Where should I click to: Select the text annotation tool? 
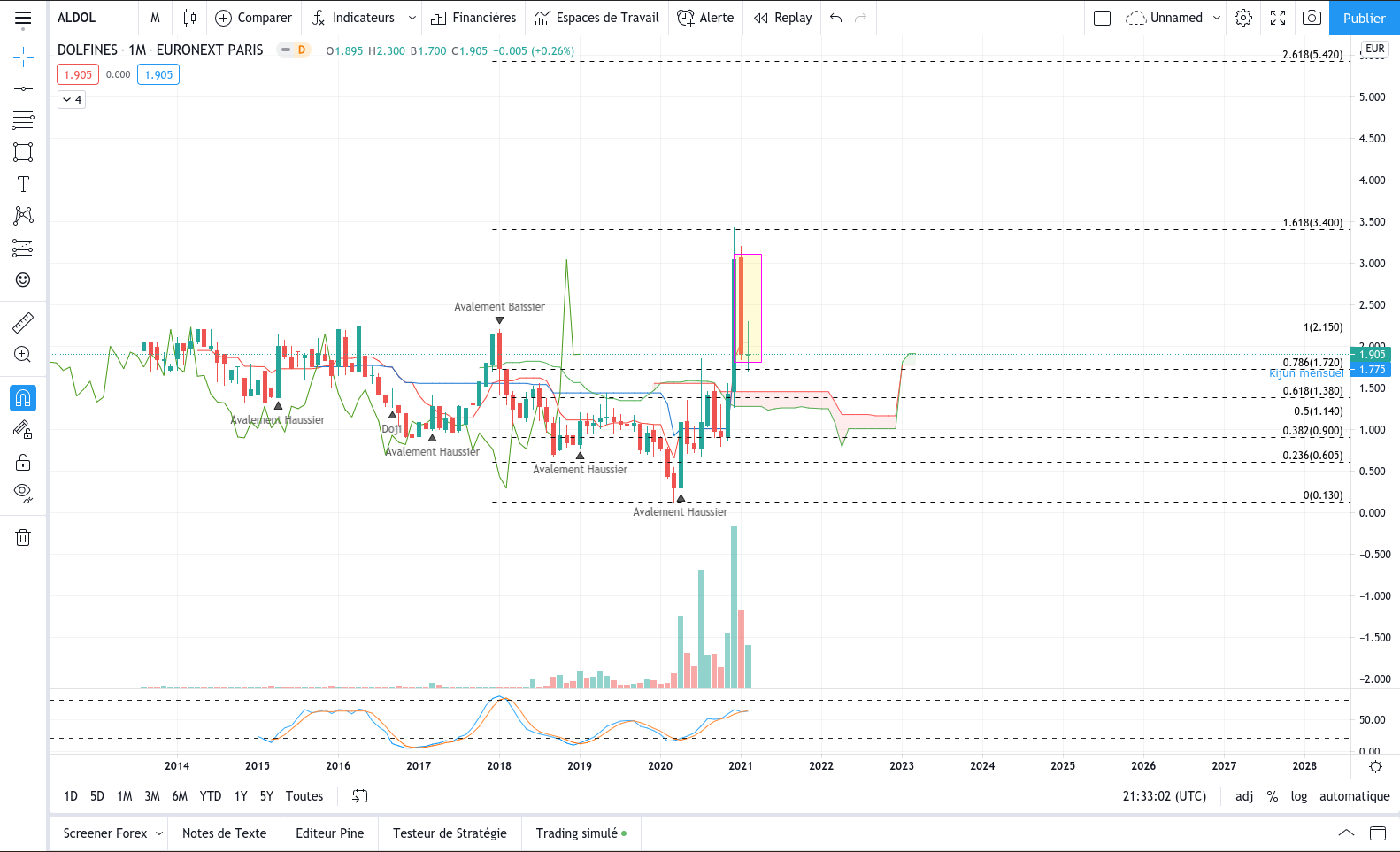click(23, 184)
